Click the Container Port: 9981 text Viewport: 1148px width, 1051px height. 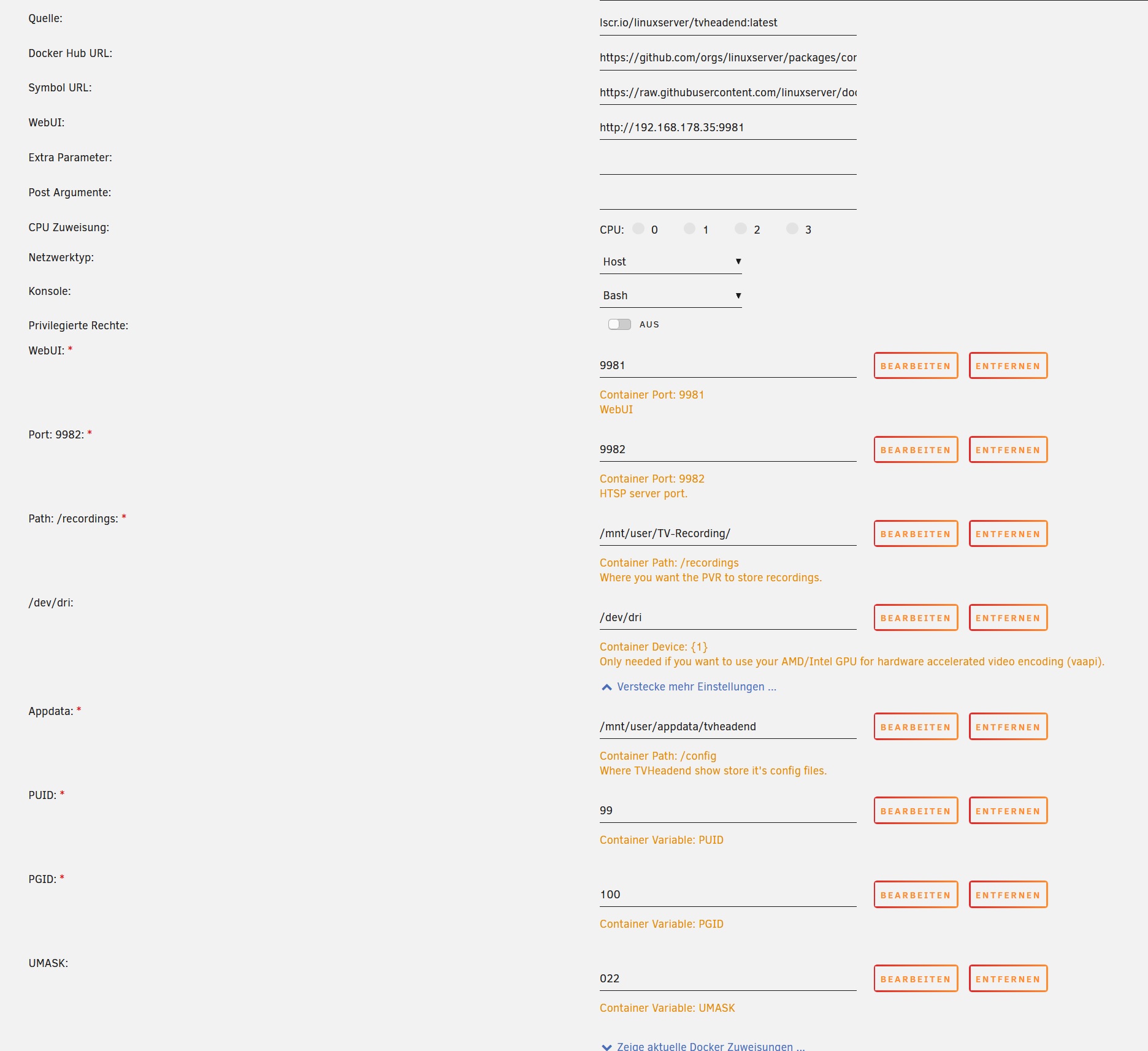(x=652, y=395)
